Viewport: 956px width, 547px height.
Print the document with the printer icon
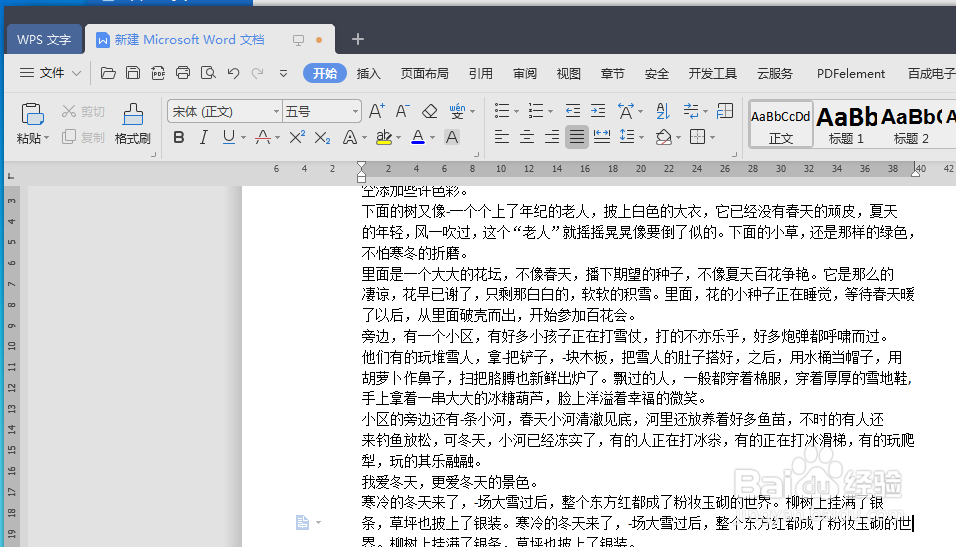pyautogui.click(x=183, y=73)
